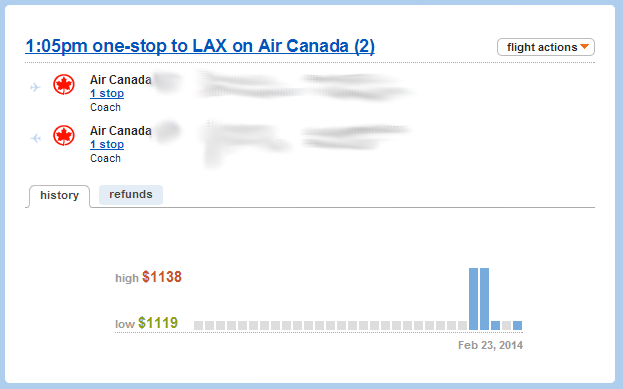Click the short blue bar after tall bars
The height and width of the screenshot is (389, 623).
click(495, 325)
